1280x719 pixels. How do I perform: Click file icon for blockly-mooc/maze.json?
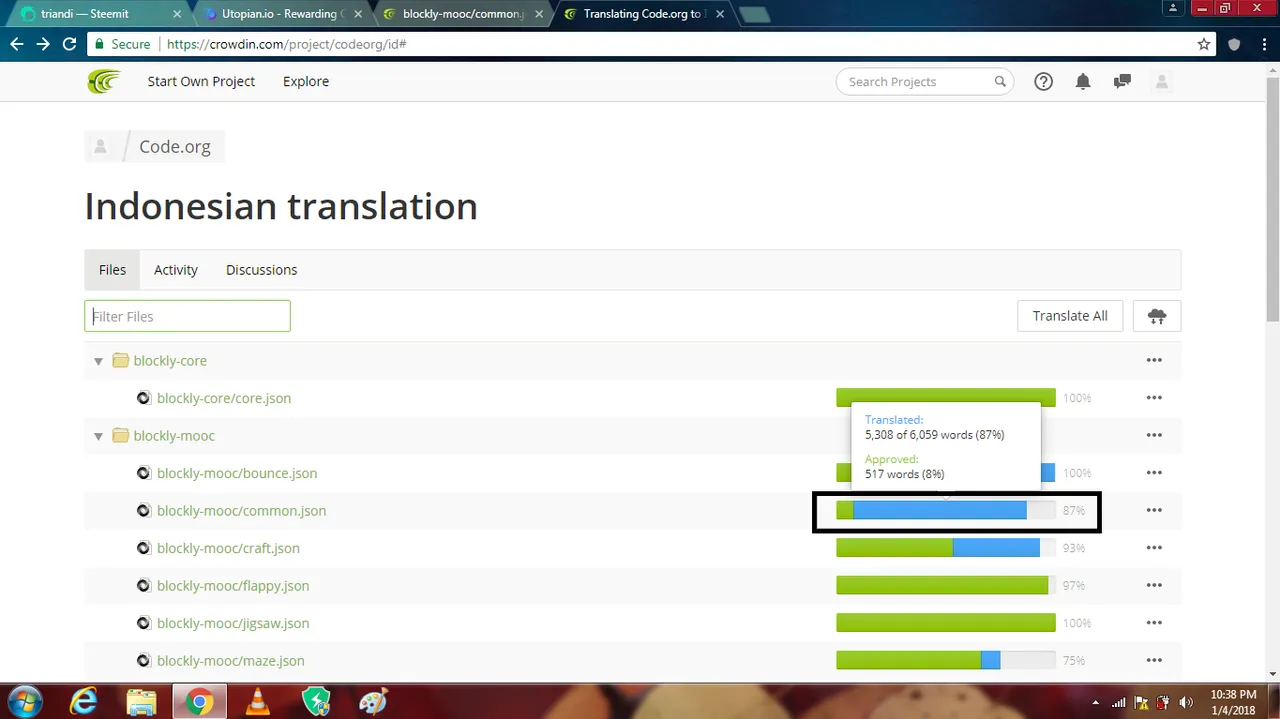click(143, 660)
